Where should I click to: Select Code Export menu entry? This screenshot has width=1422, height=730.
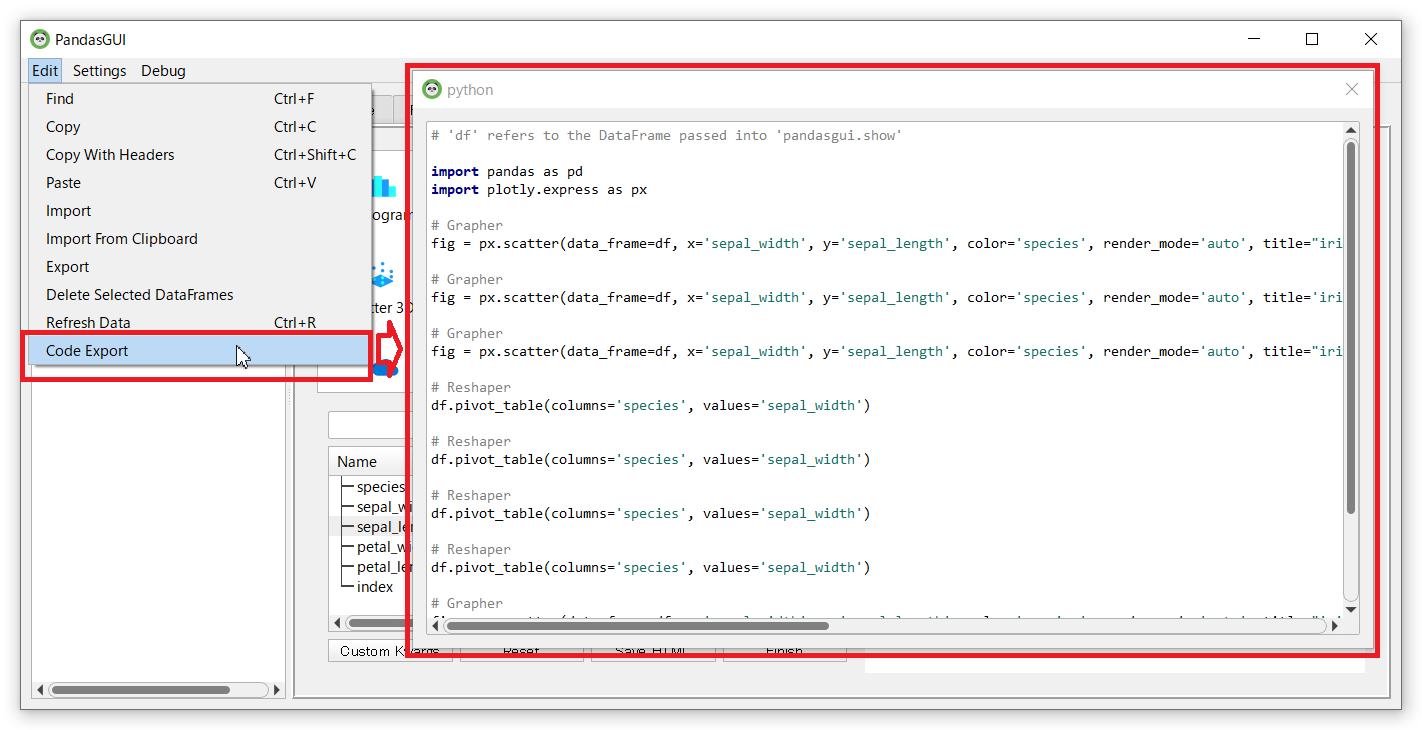click(x=87, y=351)
